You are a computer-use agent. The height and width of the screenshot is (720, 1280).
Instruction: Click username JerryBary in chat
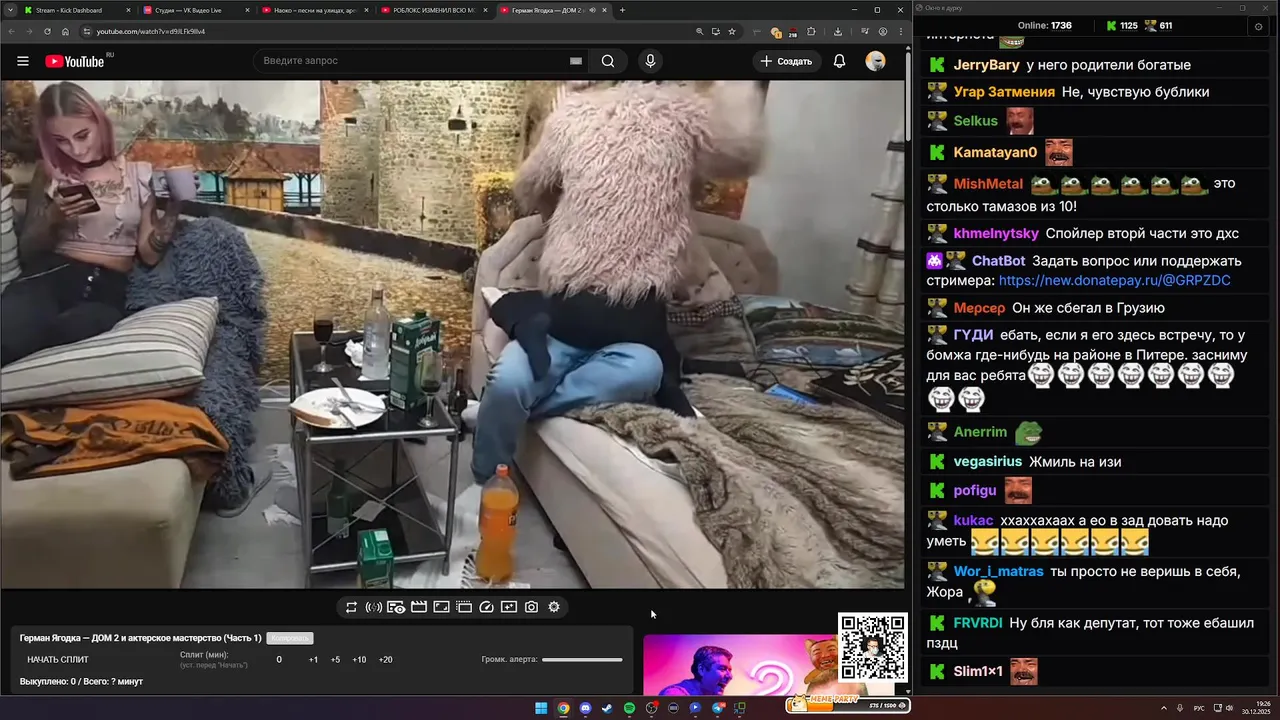(x=986, y=65)
